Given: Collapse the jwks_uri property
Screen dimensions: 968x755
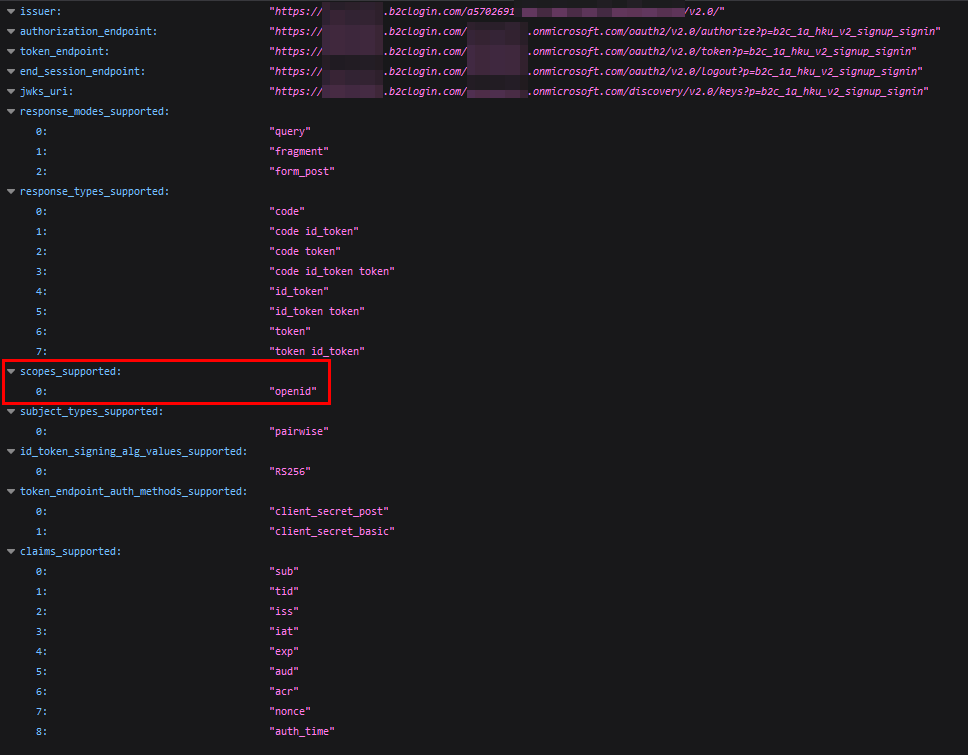Looking at the screenshot, I should [x=9, y=91].
